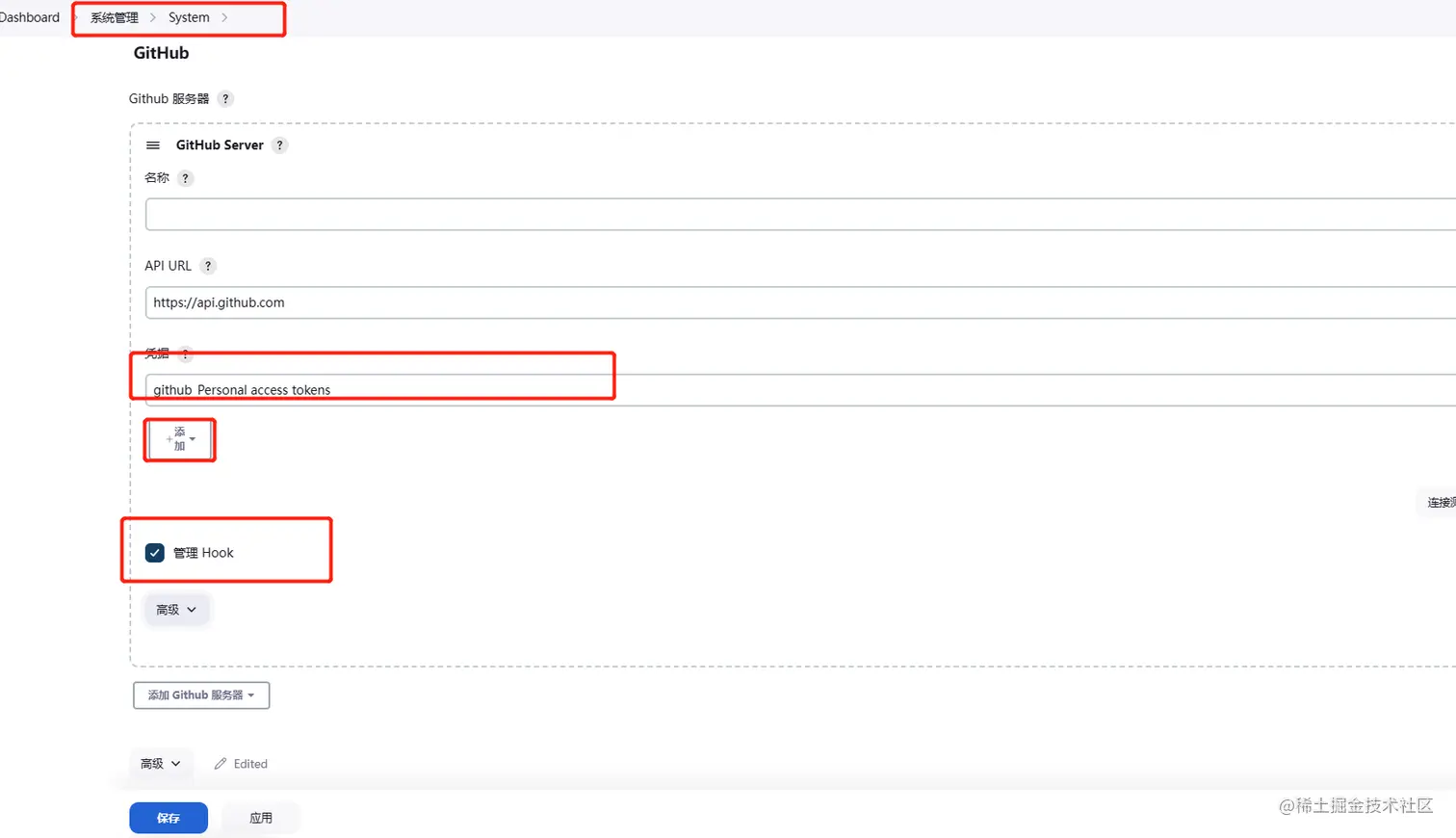The height and width of the screenshot is (838, 1456).
Task: Click chevron after System breadcrumb
Action: (x=224, y=17)
